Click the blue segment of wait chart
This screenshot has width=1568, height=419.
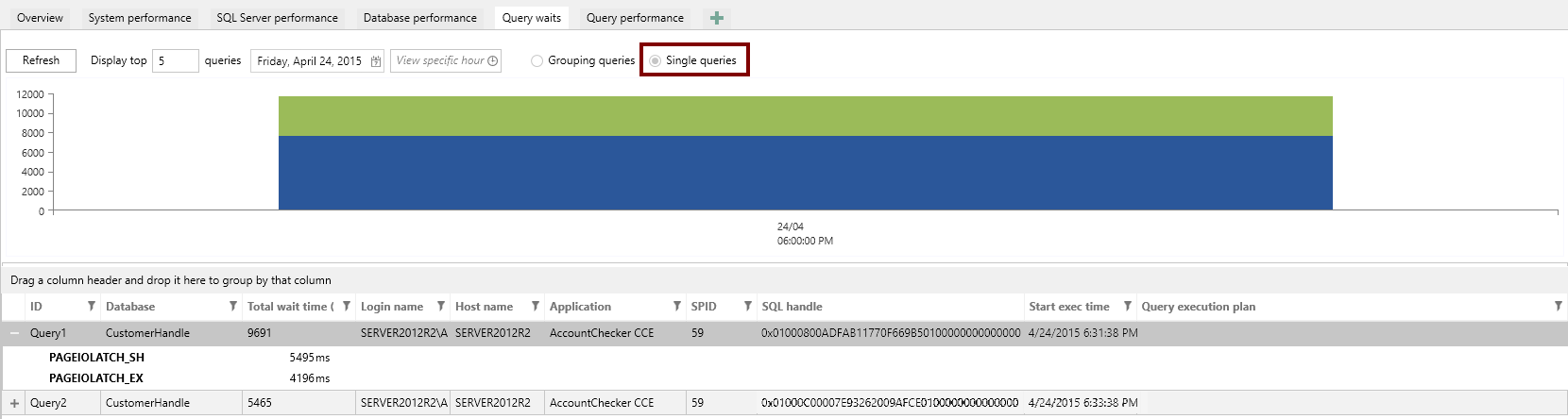pos(805,173)
